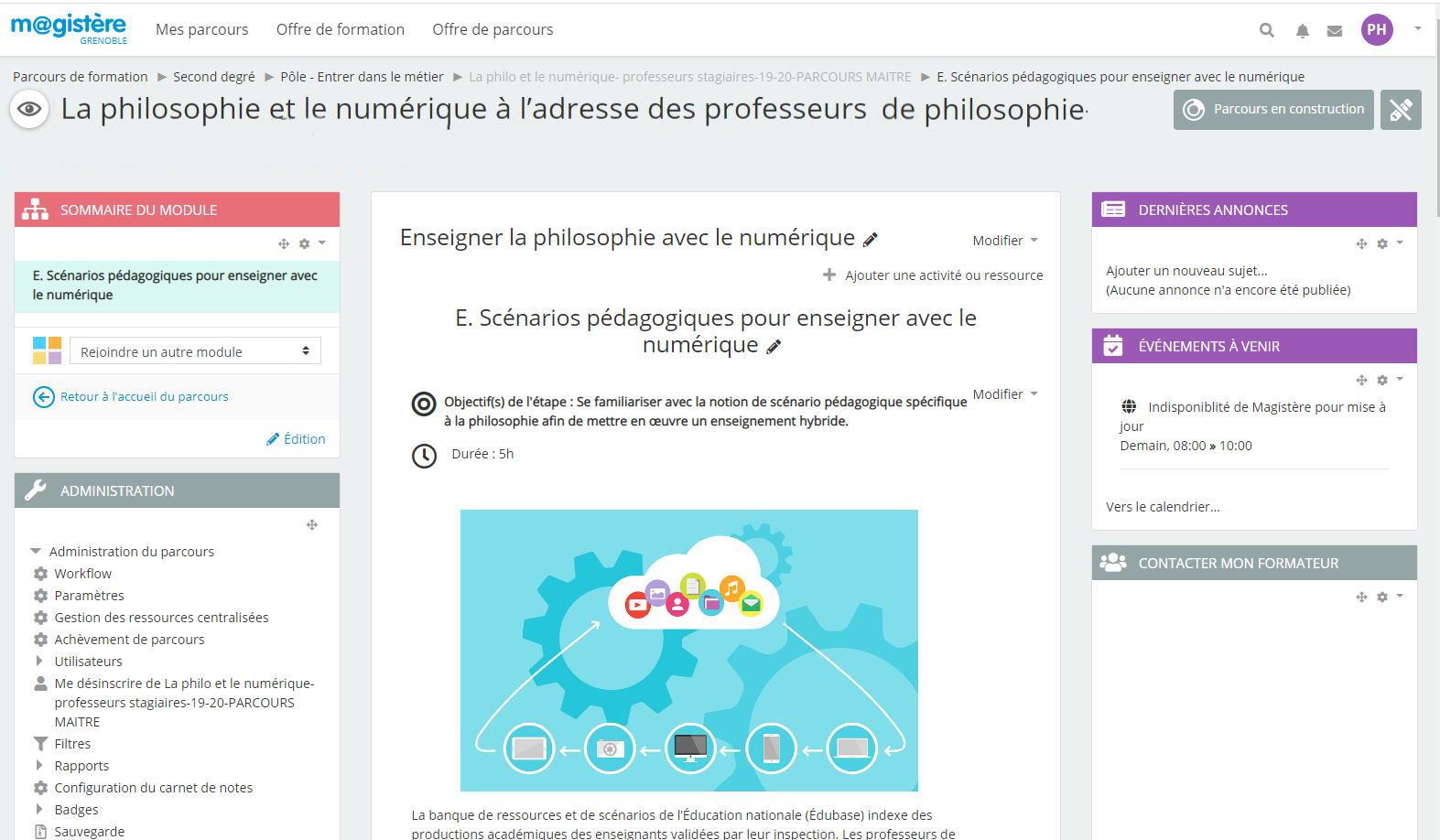Click the colored module squares icon
Screen dimensions: 1440x840
coord(47,350)
